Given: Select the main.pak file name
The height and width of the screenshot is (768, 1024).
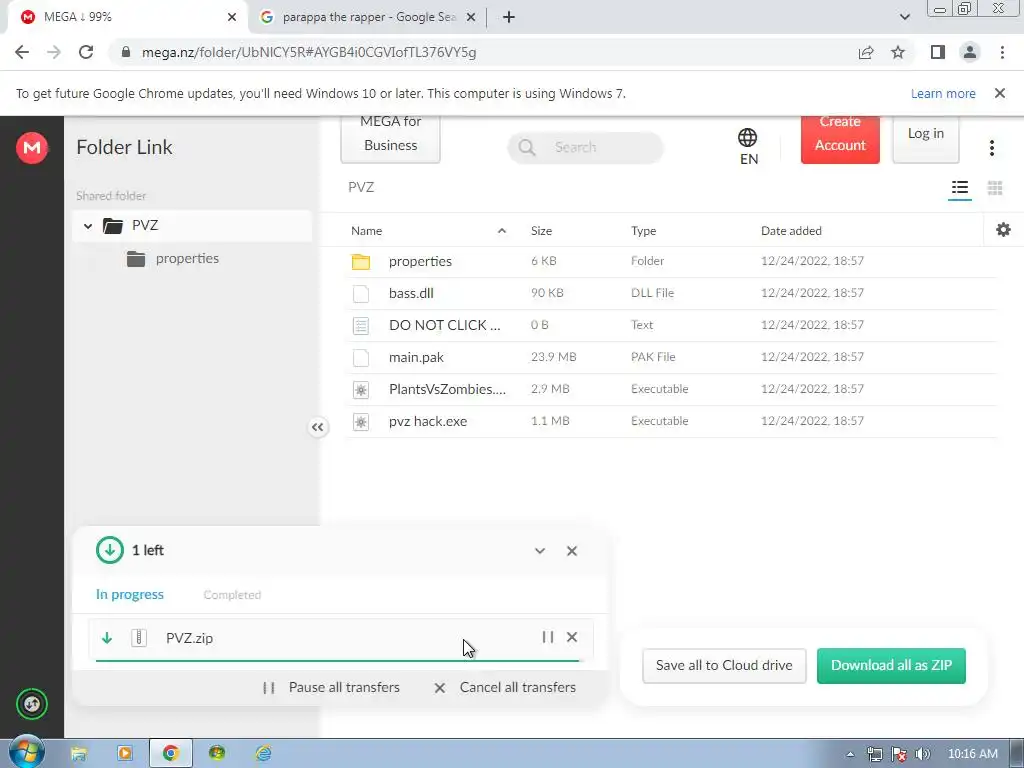Looking at the screenshot, I should pos(416,357).
